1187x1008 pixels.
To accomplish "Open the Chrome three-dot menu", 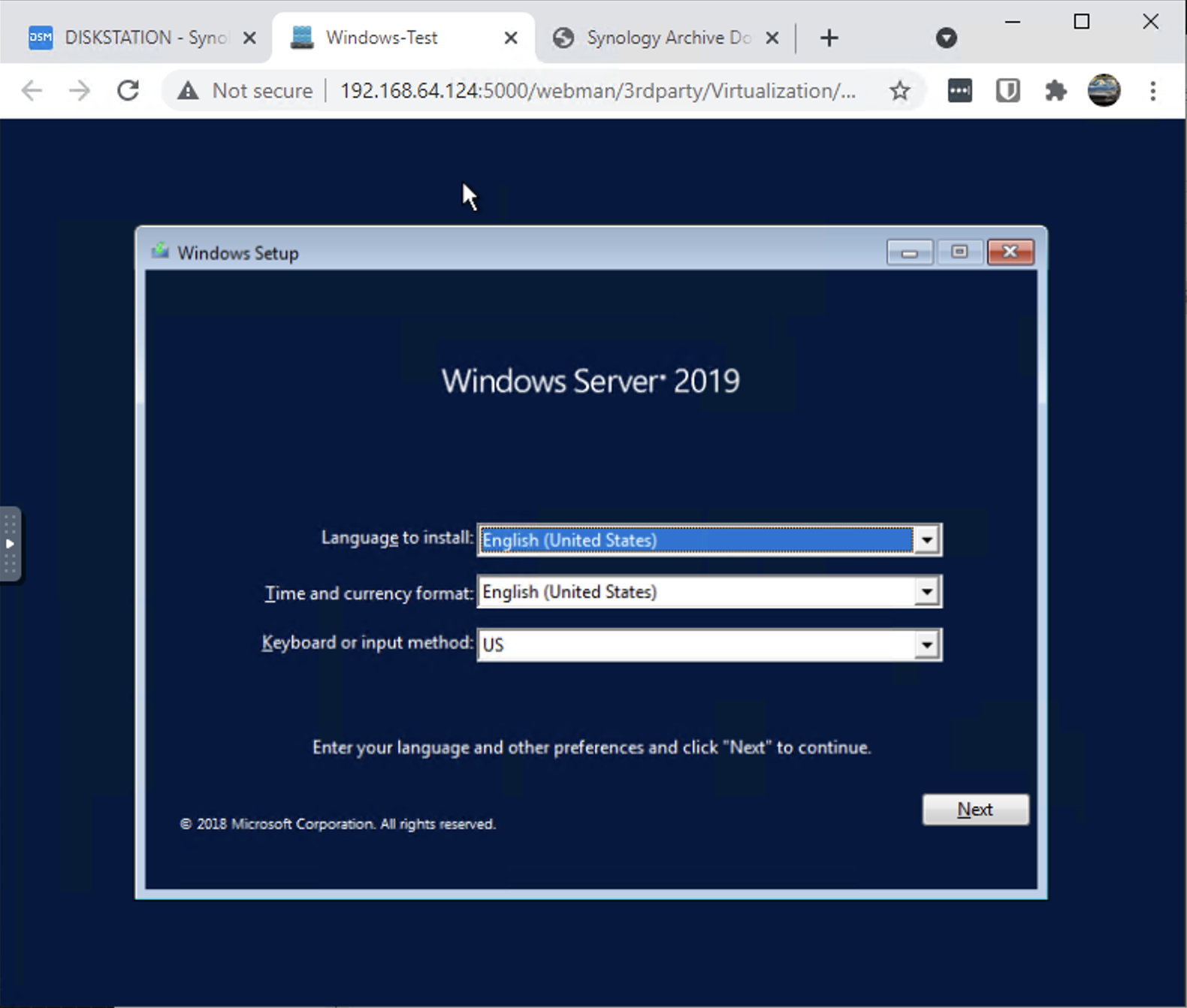I will tap(1153, 91).
